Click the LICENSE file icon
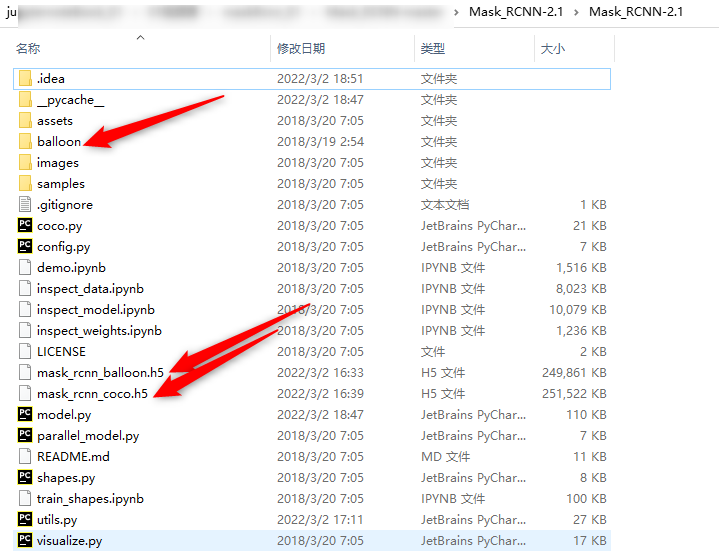The image size is (719, 555). pyautogui.click(x=25, y=351)
